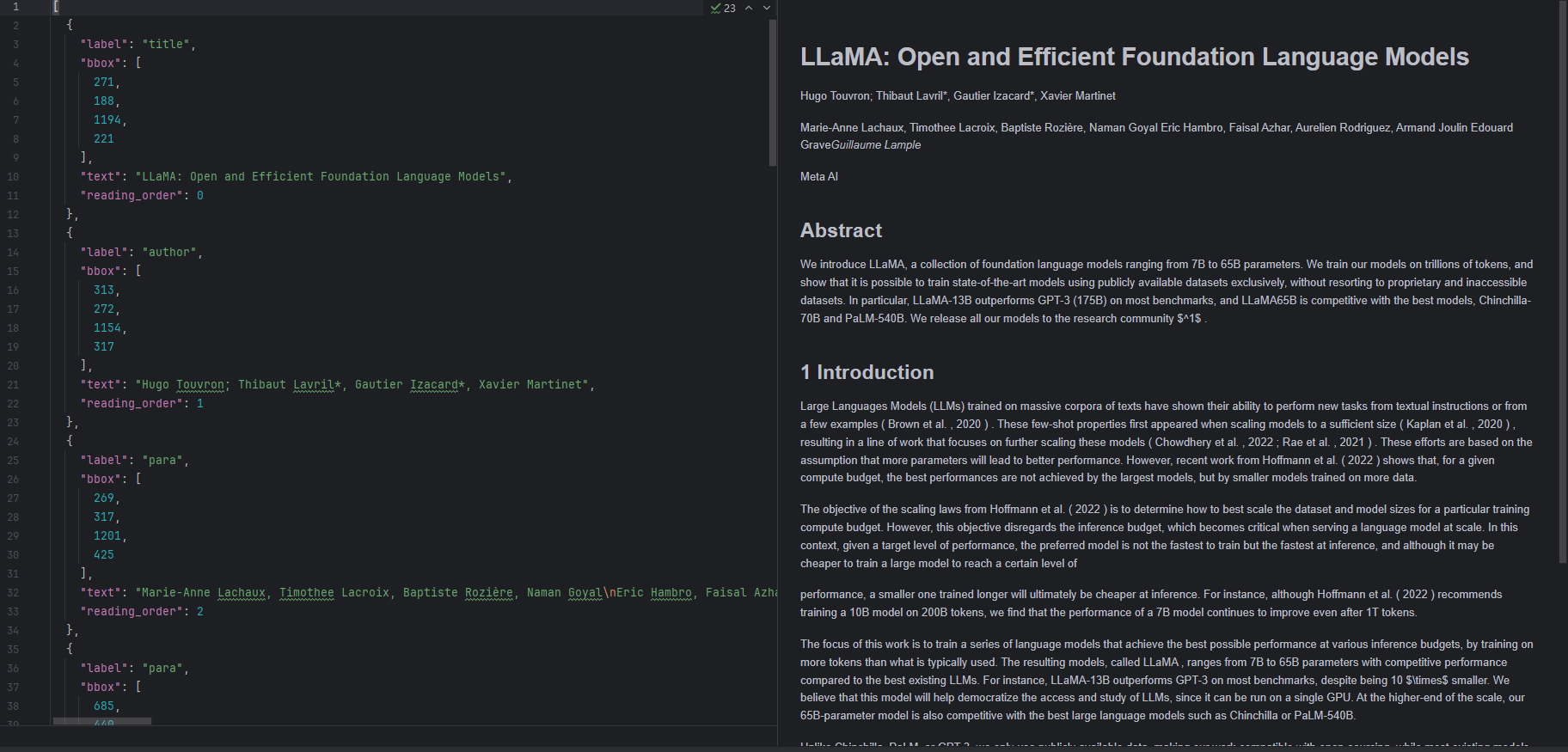This screenshot has width=1568, height=752.
Task: Click the "reading_order": 2 line
Action: pyautogui.click(x=142, y=611)
